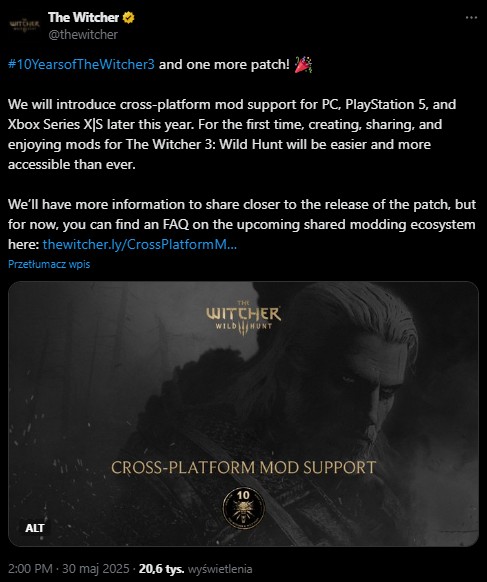
Task: Click Przetłumacz wpis to translate post
Action: pos(49,264)
